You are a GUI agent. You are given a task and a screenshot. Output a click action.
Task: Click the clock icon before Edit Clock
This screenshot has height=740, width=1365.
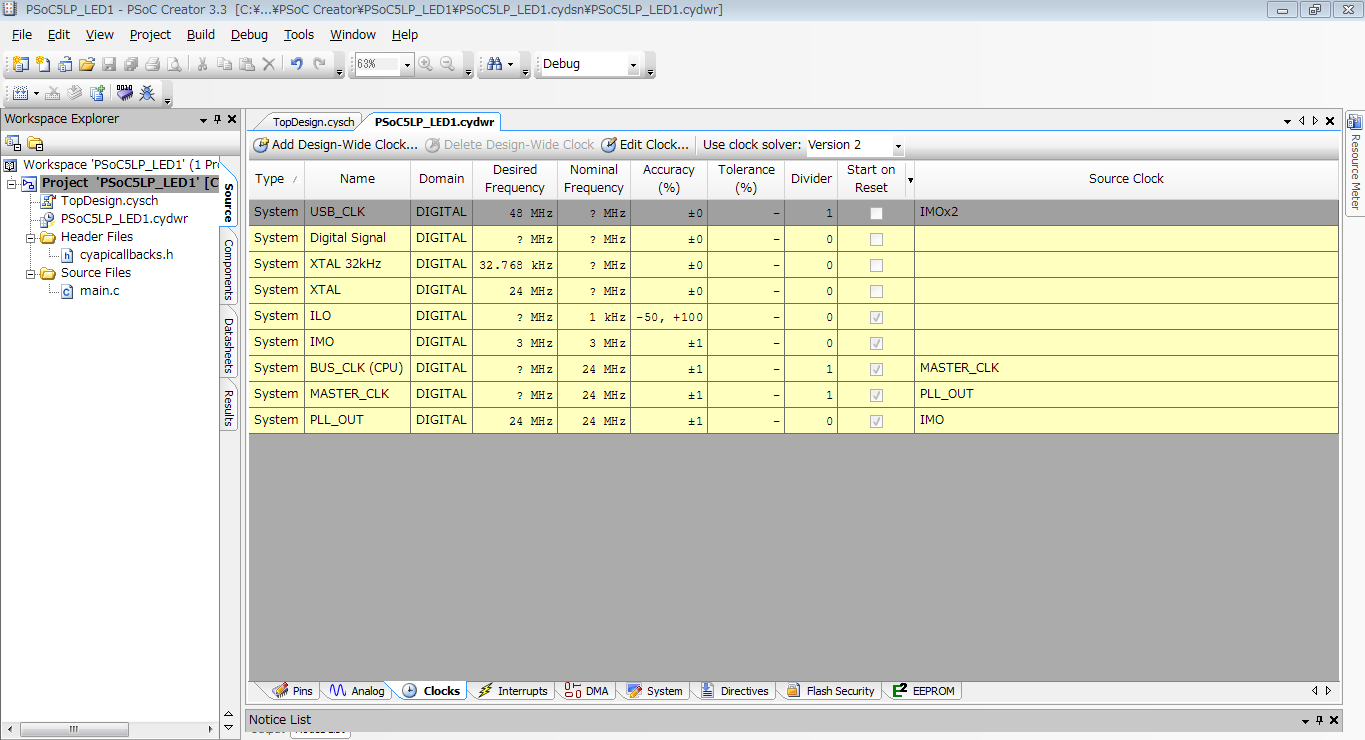pyautogui.click(x=609, y=145)
